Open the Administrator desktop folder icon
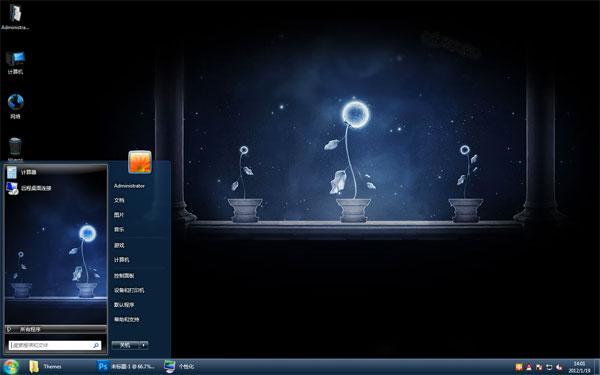Viewport: 600px width, 375px height. click(15, 16)
